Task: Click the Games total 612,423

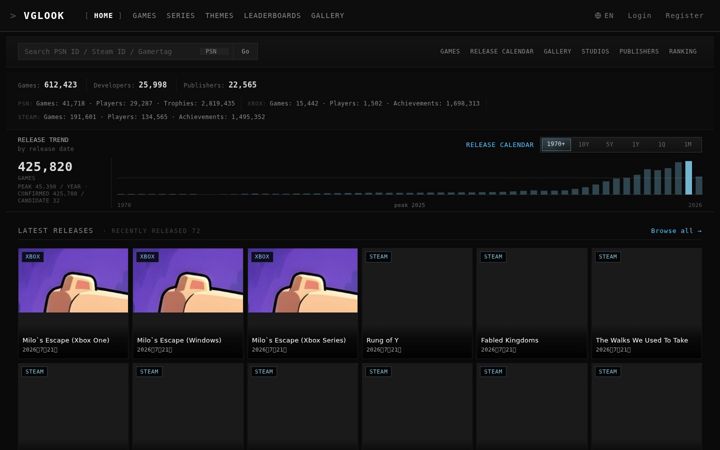Action: pos(61,85)
